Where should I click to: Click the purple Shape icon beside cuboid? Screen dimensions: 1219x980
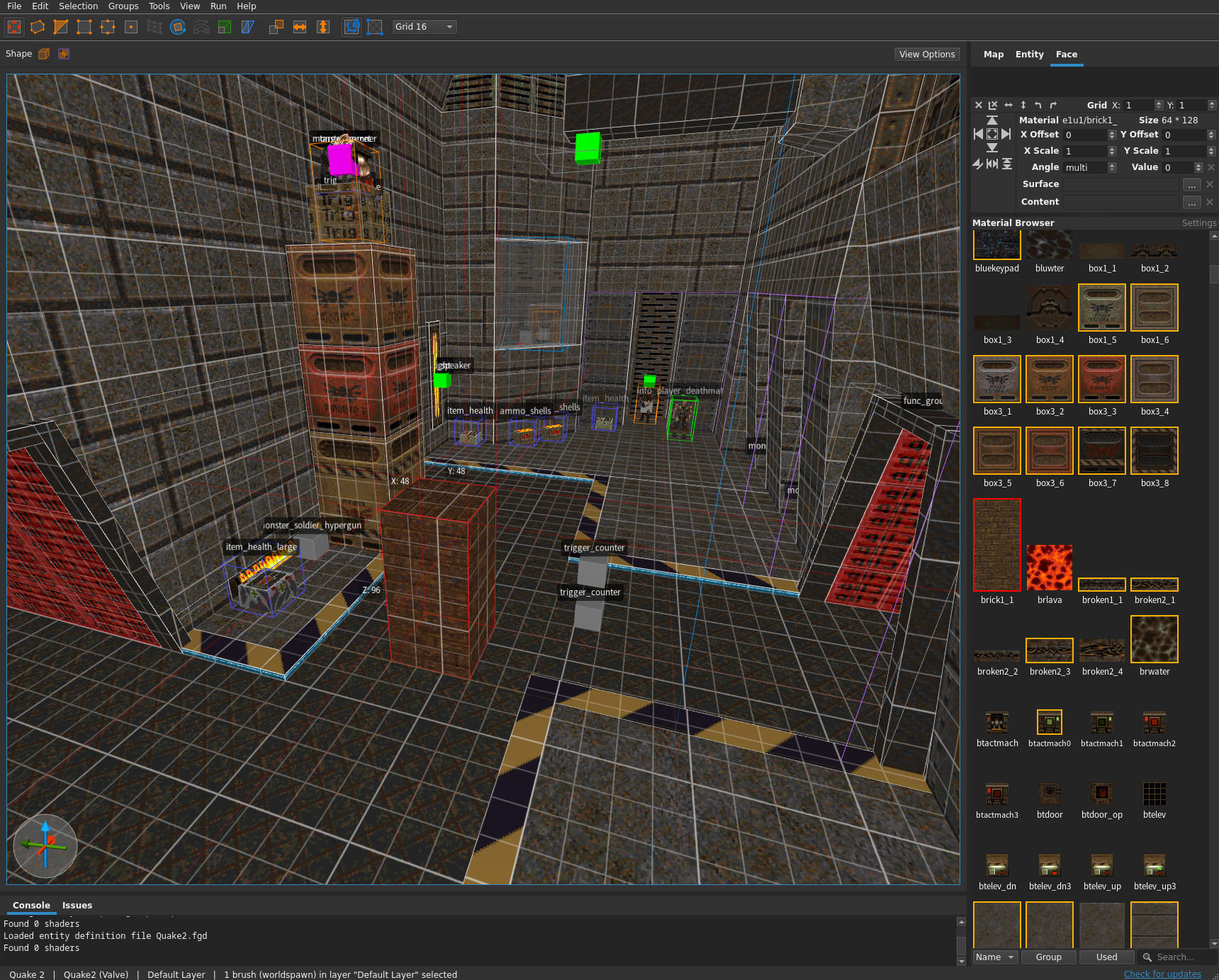(64, 54)
